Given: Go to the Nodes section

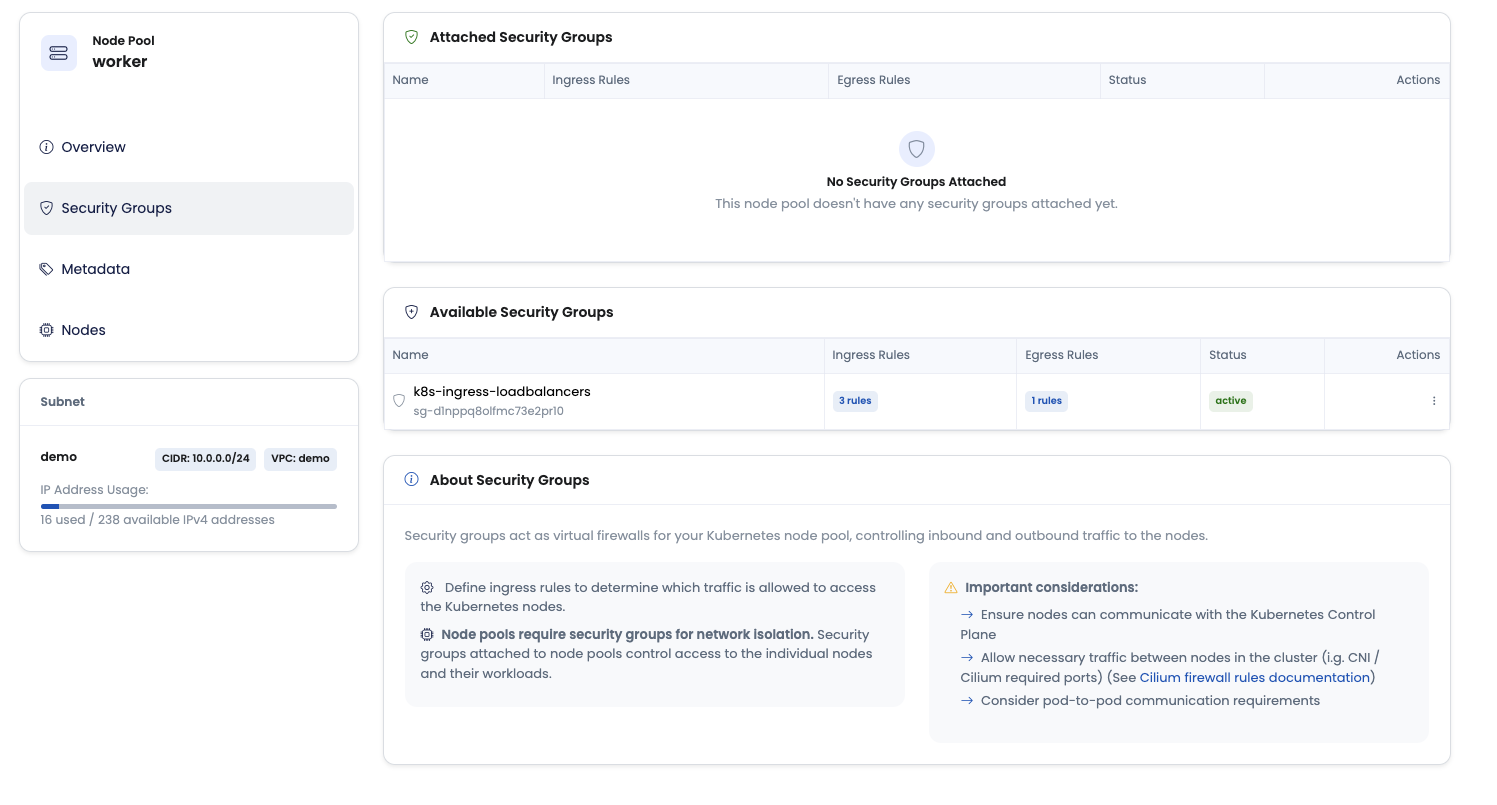Looking at the screenshot, I should pyautogui.click(x=83, y=330).
